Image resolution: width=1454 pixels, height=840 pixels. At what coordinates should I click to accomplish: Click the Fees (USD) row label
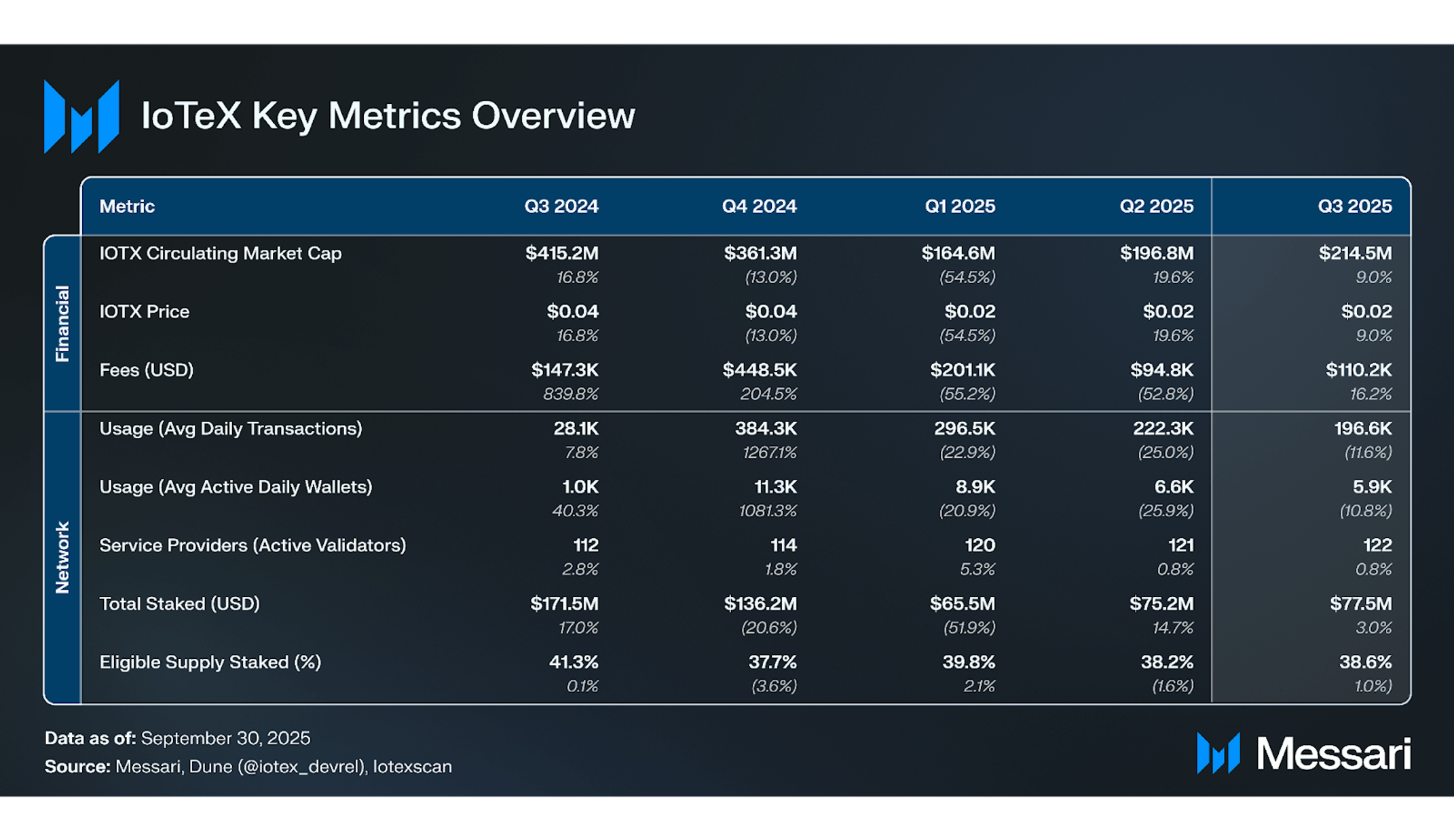[x=146, y=370]
